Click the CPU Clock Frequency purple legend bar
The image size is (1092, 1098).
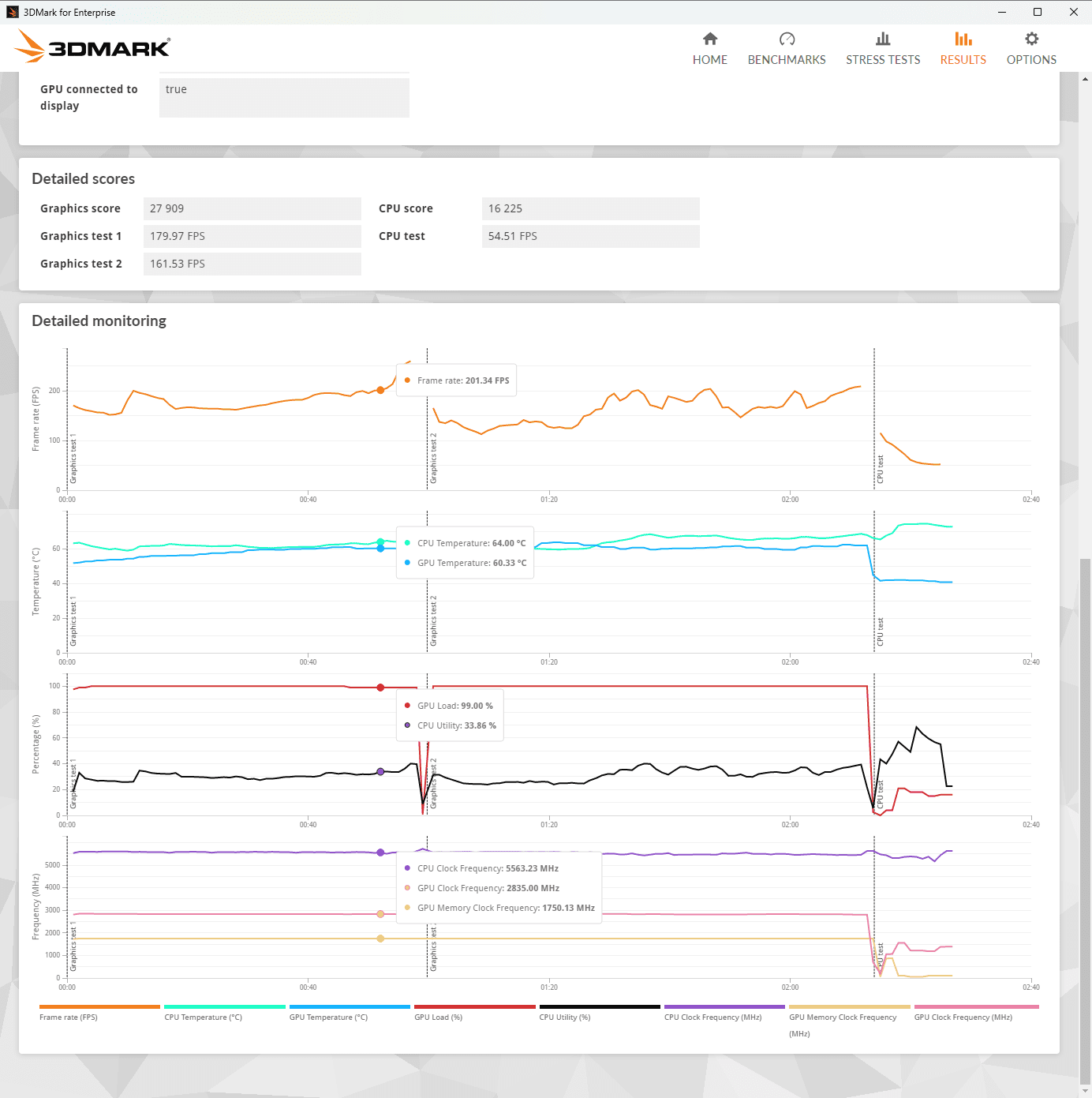point(724,1006)
